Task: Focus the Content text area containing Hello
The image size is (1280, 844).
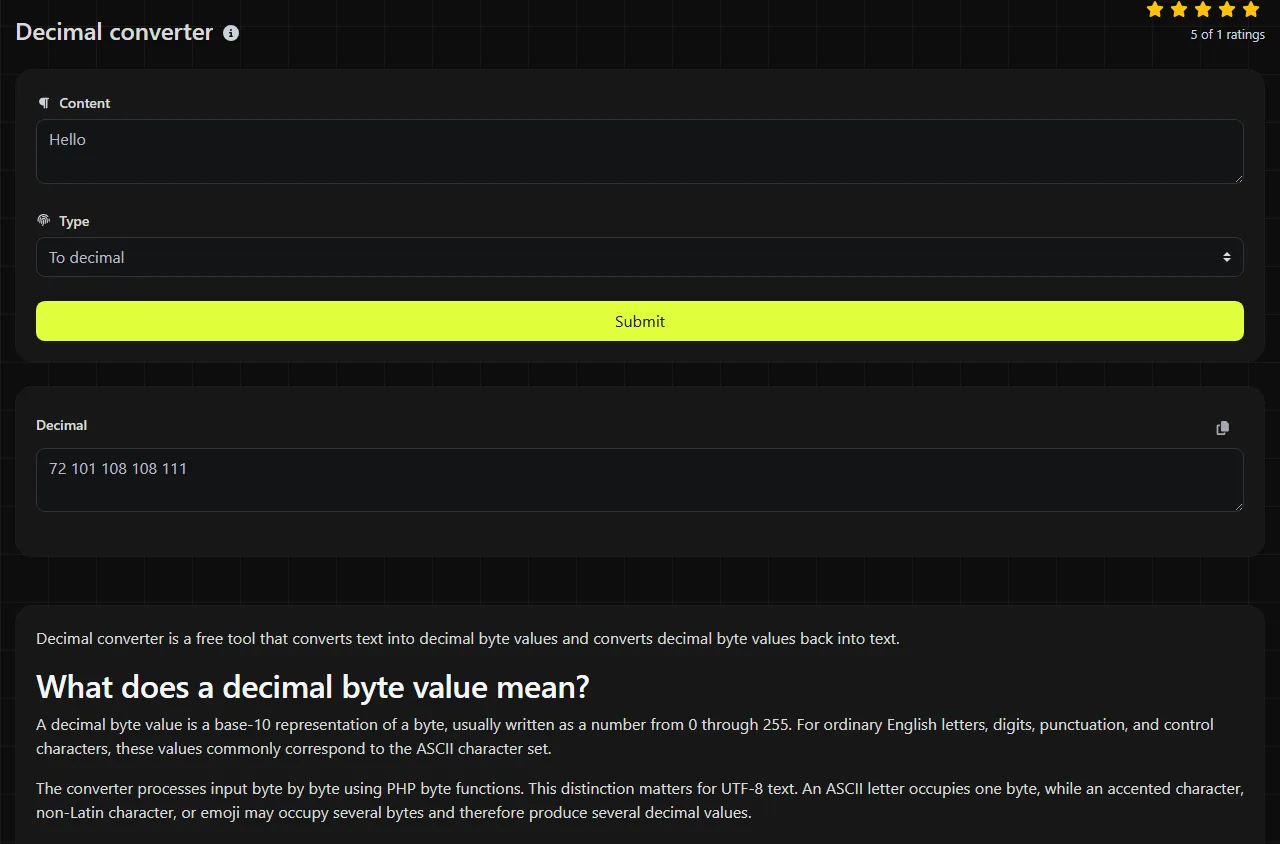Action: point(640,152)
